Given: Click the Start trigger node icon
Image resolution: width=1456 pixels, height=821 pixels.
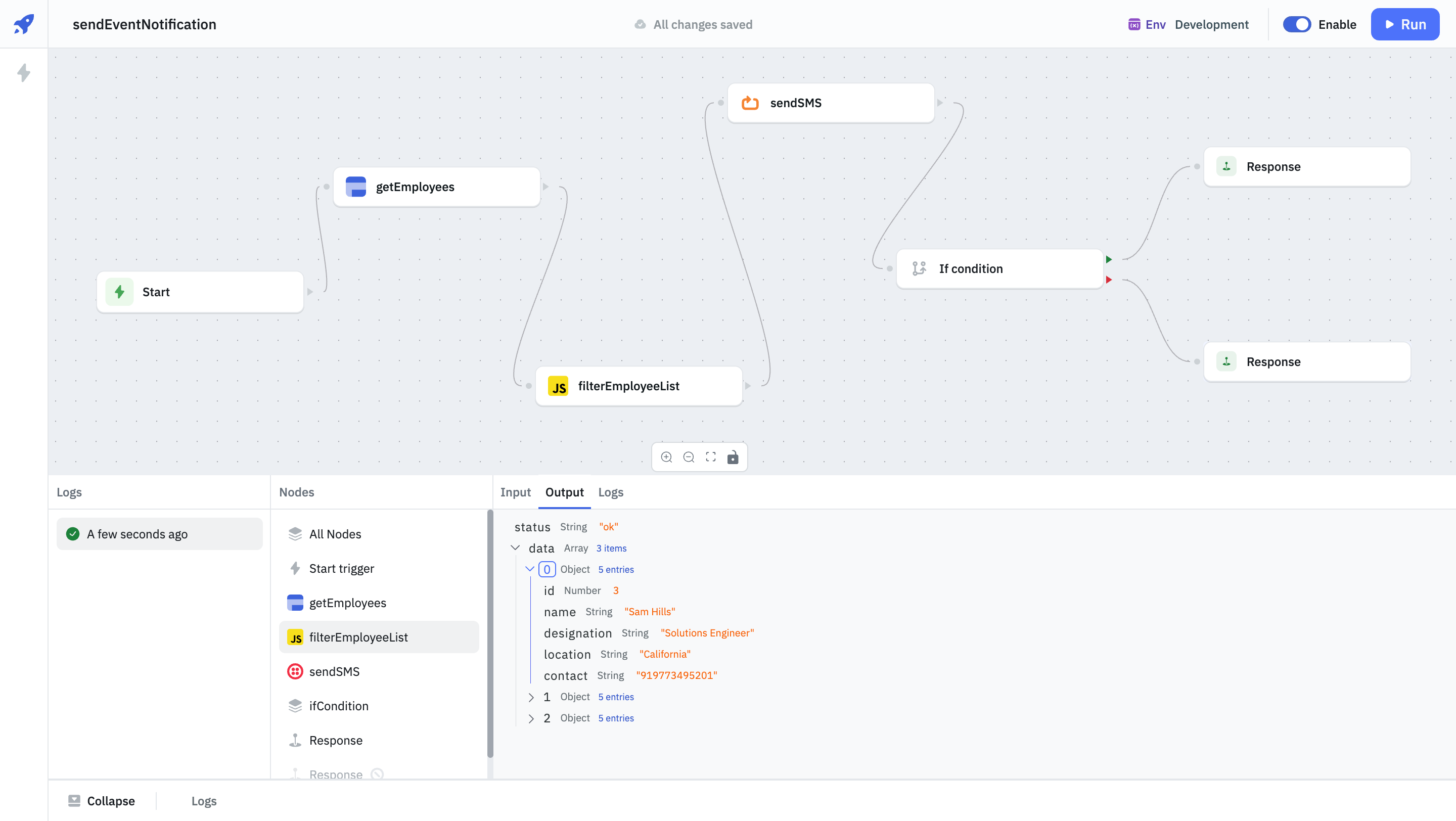Looking at the screenshot, I should coord(294,568).
